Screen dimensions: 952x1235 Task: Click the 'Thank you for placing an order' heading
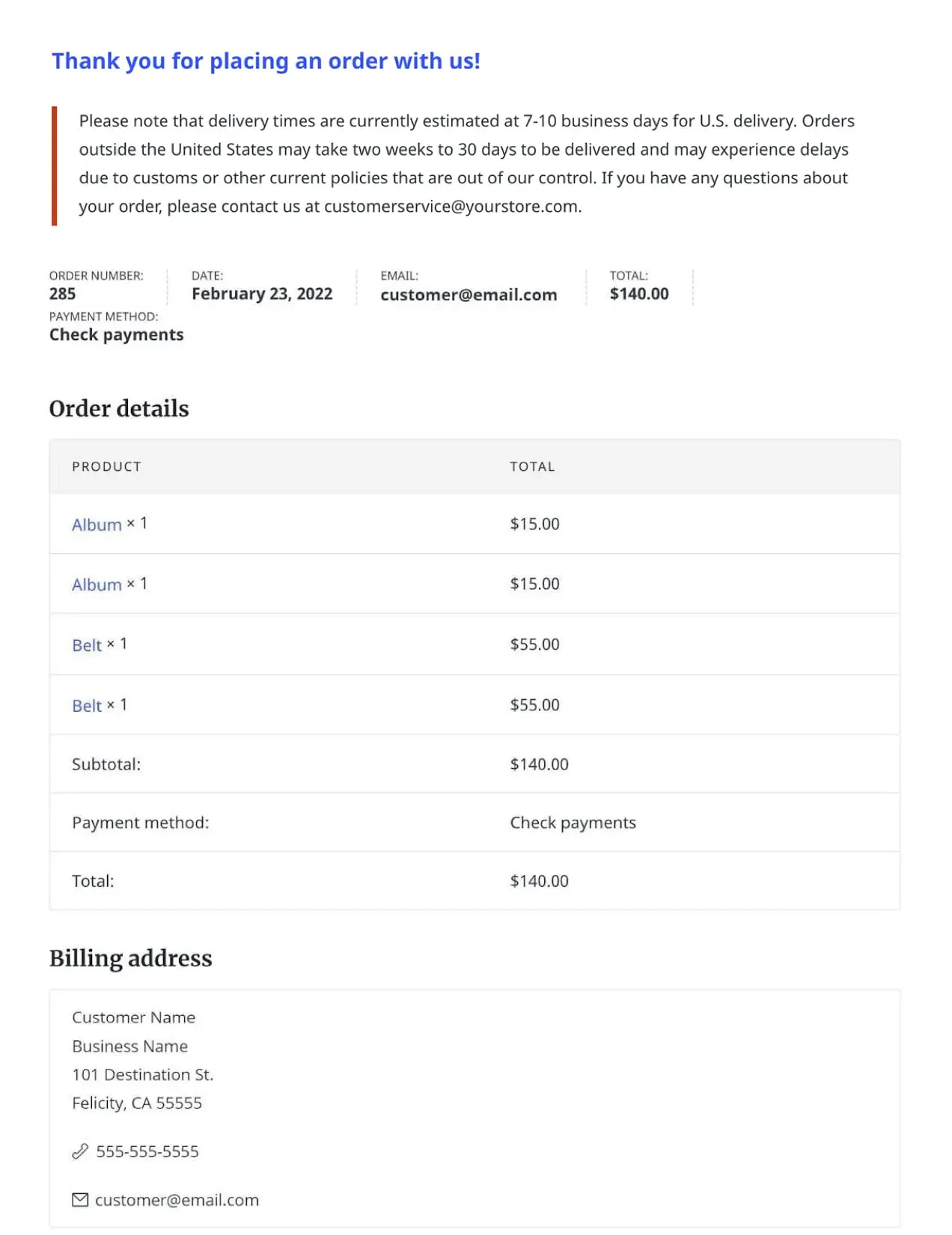(x=266, y=61)
